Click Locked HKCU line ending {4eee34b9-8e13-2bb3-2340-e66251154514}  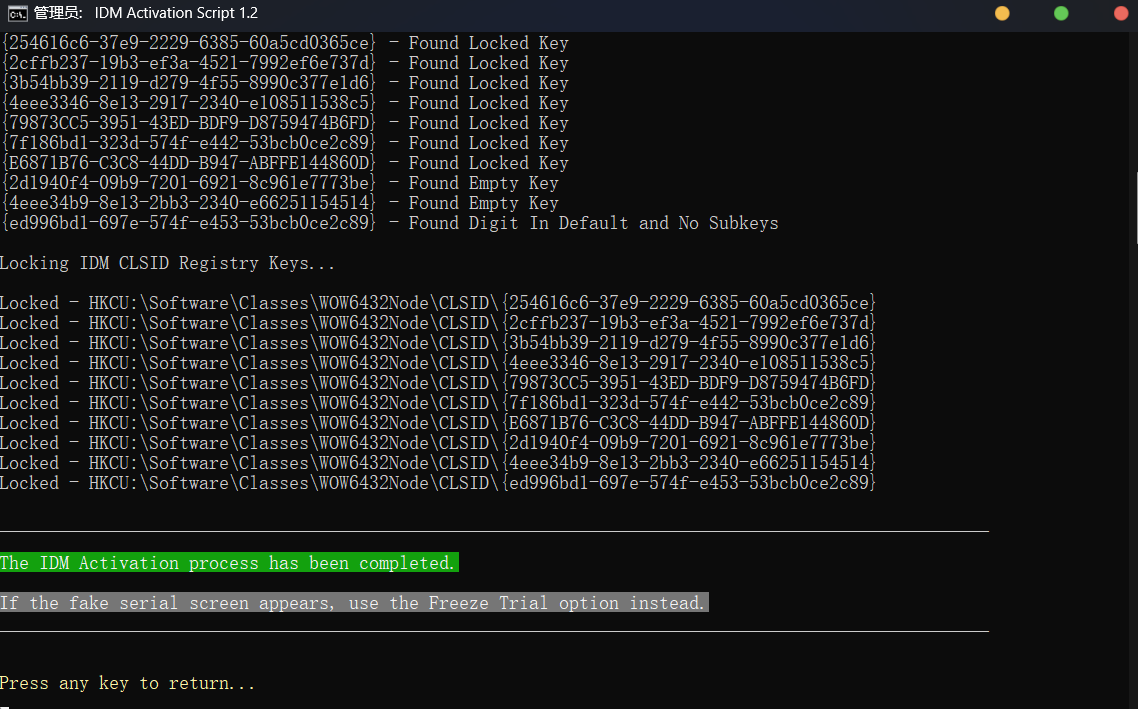point(438,462)
